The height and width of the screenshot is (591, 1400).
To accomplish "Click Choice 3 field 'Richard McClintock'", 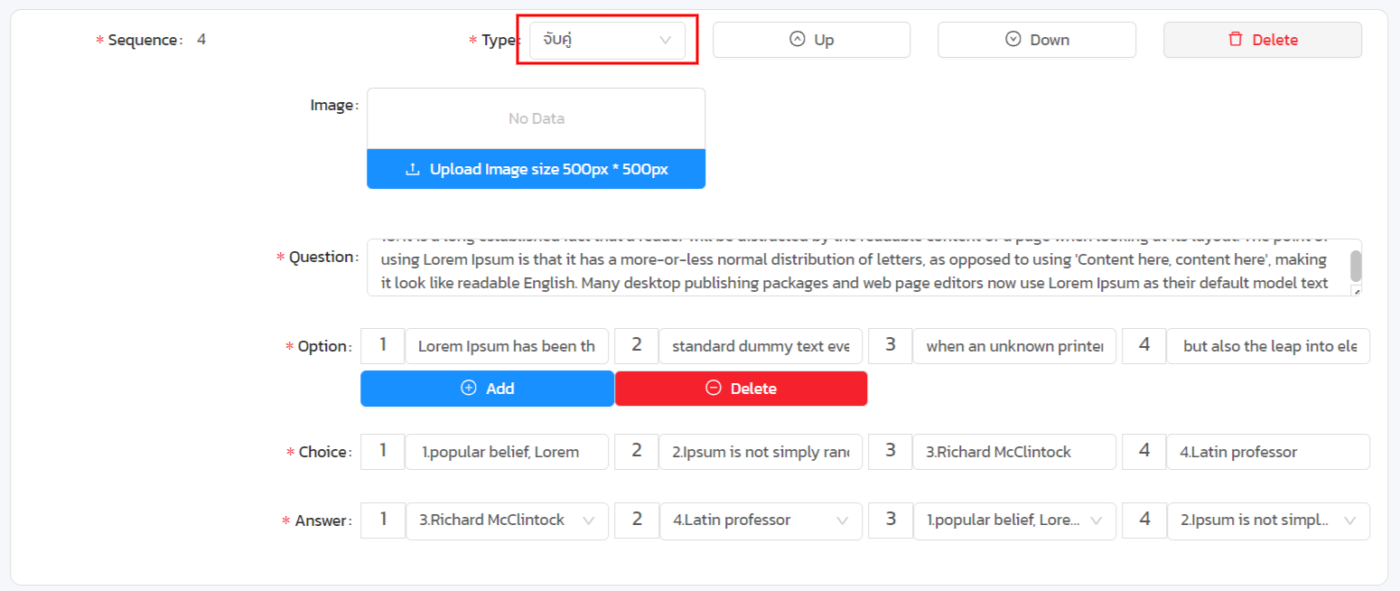I will point(1014,452).
